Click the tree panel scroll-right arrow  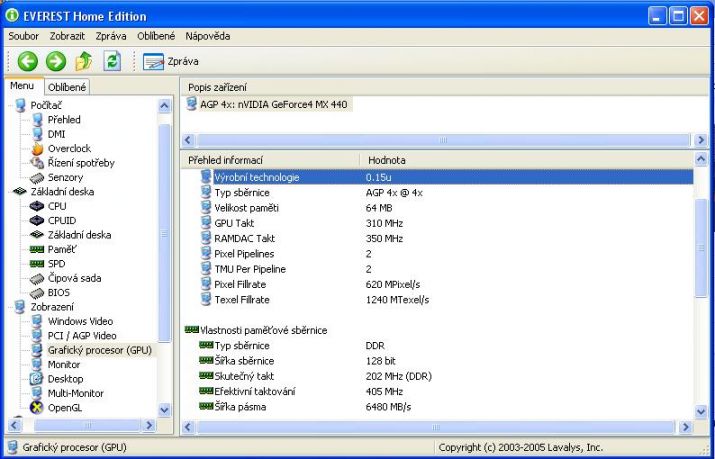click(x=149, y=425)
